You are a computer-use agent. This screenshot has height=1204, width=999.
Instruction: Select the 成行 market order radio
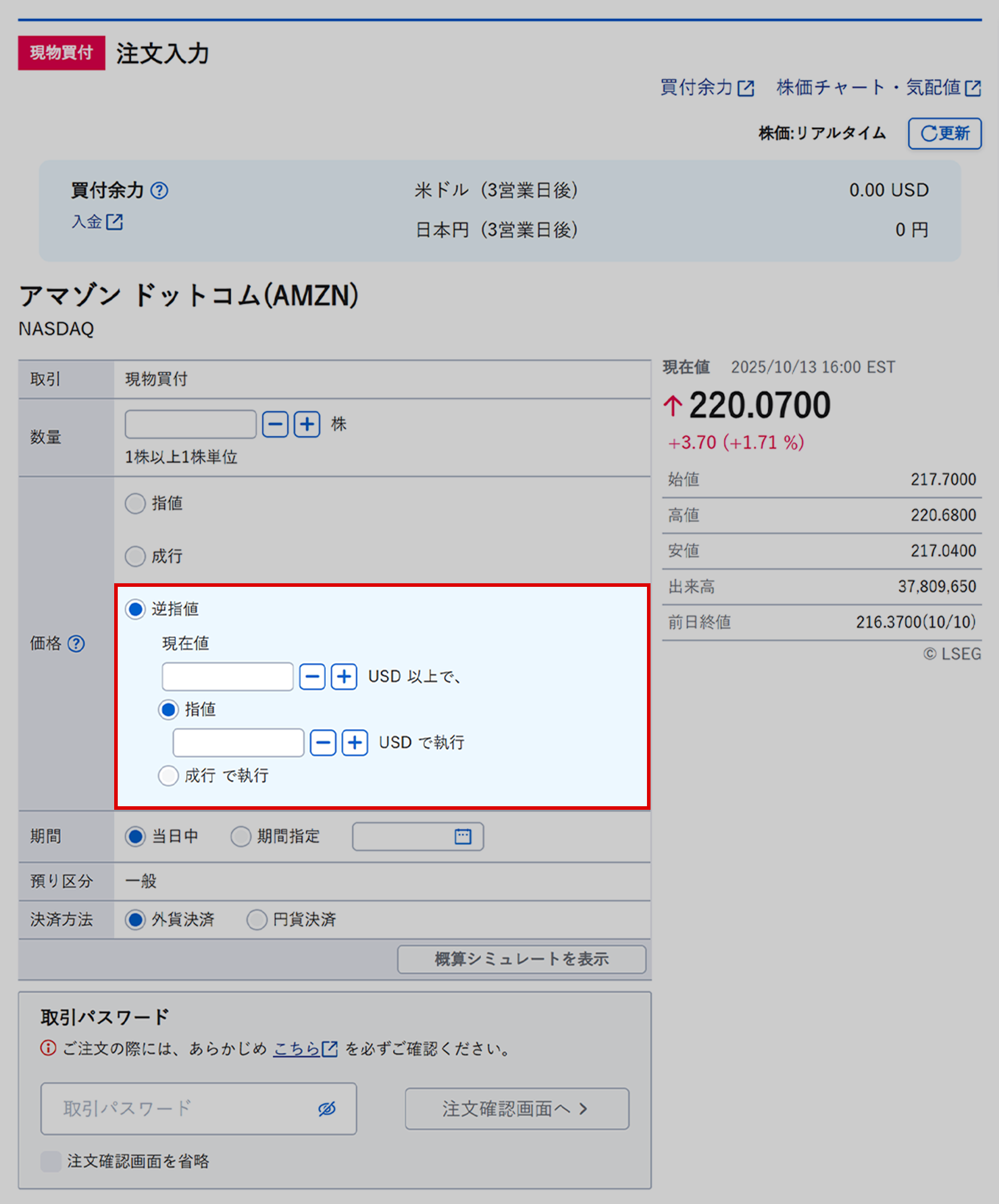[x=135, y=557]
